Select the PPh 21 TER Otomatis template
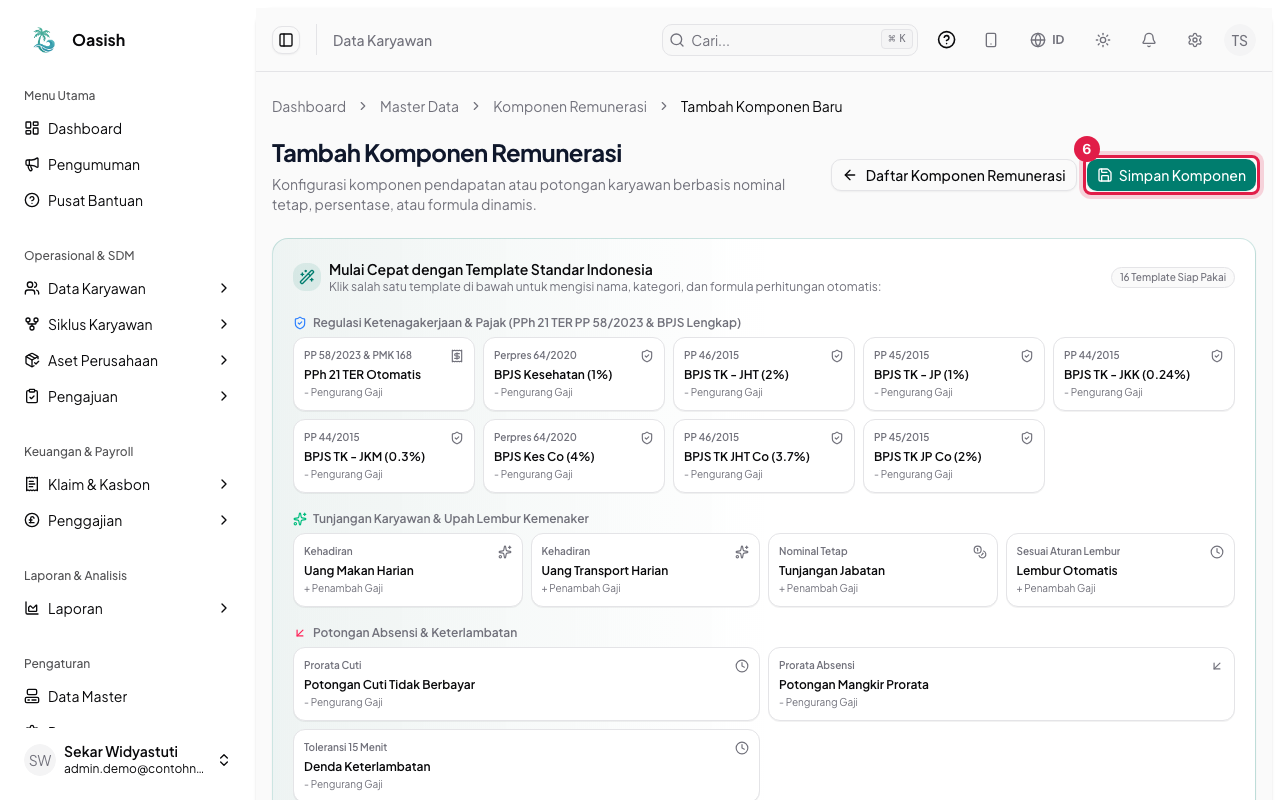Image resolution: width=1280 pixels, height=800 pixels. pyautogui.click(x=384, y=374)
